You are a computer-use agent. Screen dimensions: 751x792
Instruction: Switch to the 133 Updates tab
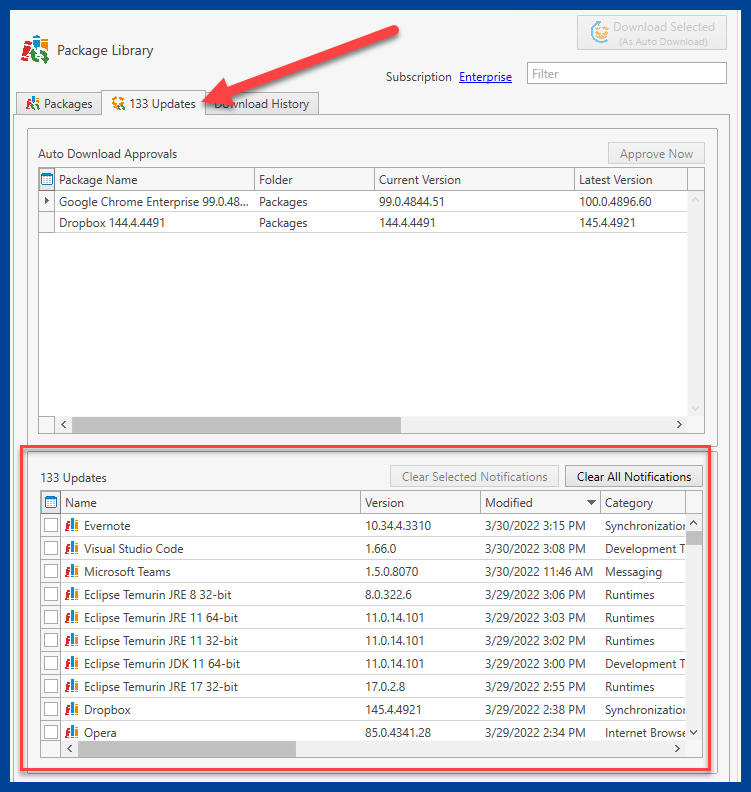tap(154, 103)
